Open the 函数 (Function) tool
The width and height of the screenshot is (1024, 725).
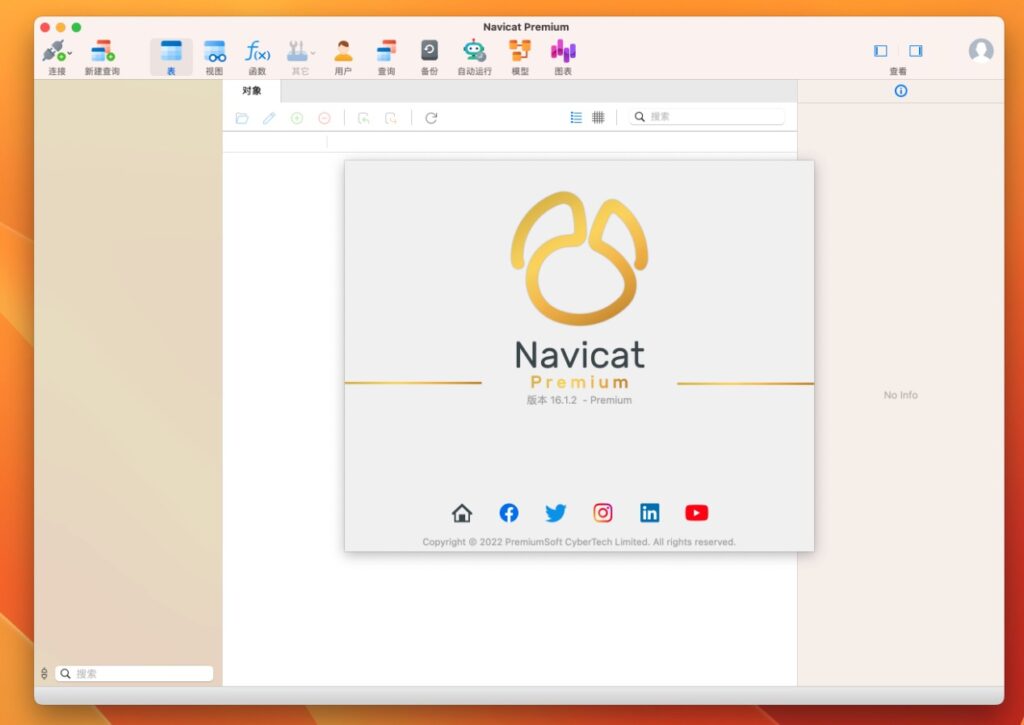[257, 55]
